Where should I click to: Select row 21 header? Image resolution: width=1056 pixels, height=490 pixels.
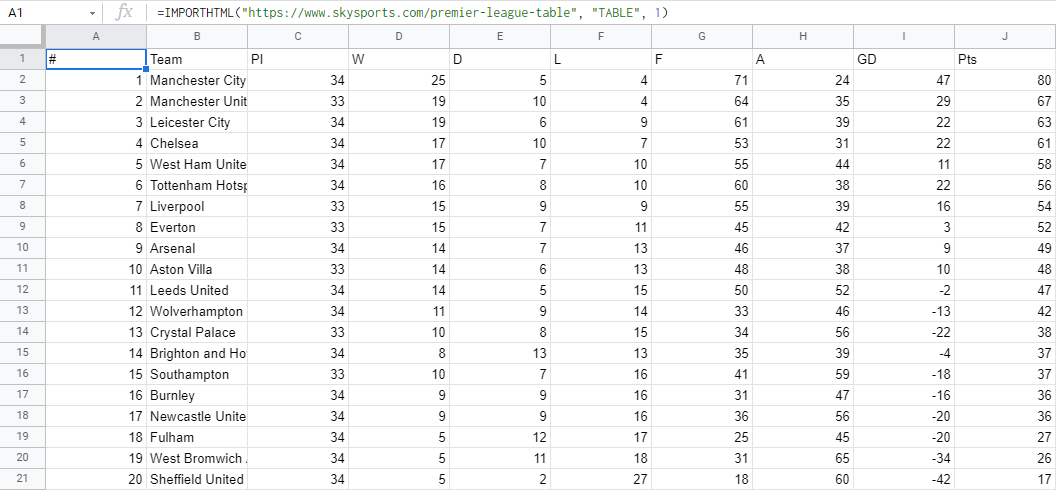click(22, 479)
